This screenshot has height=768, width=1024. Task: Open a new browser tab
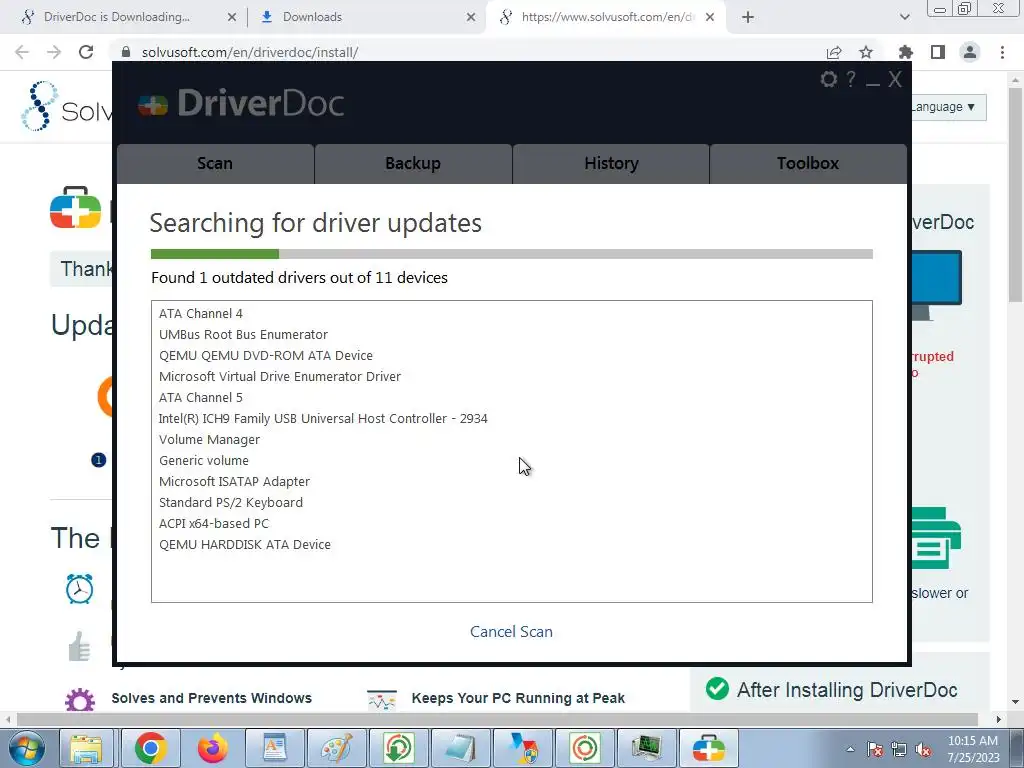point(748,17)
